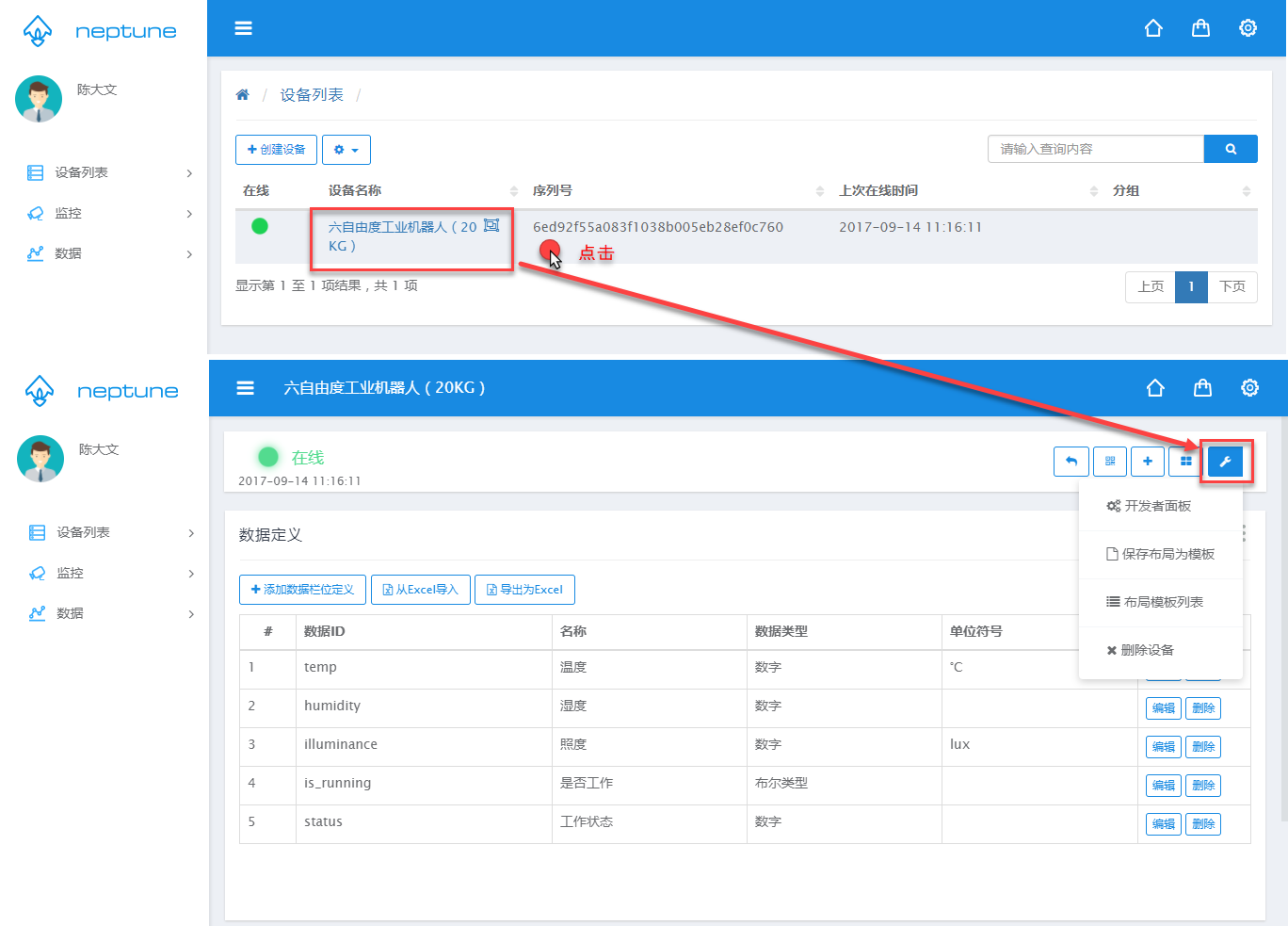This screenshot has height=926, width=1288.
Task: Click the wrench settings button
Action: (1225, 462)
